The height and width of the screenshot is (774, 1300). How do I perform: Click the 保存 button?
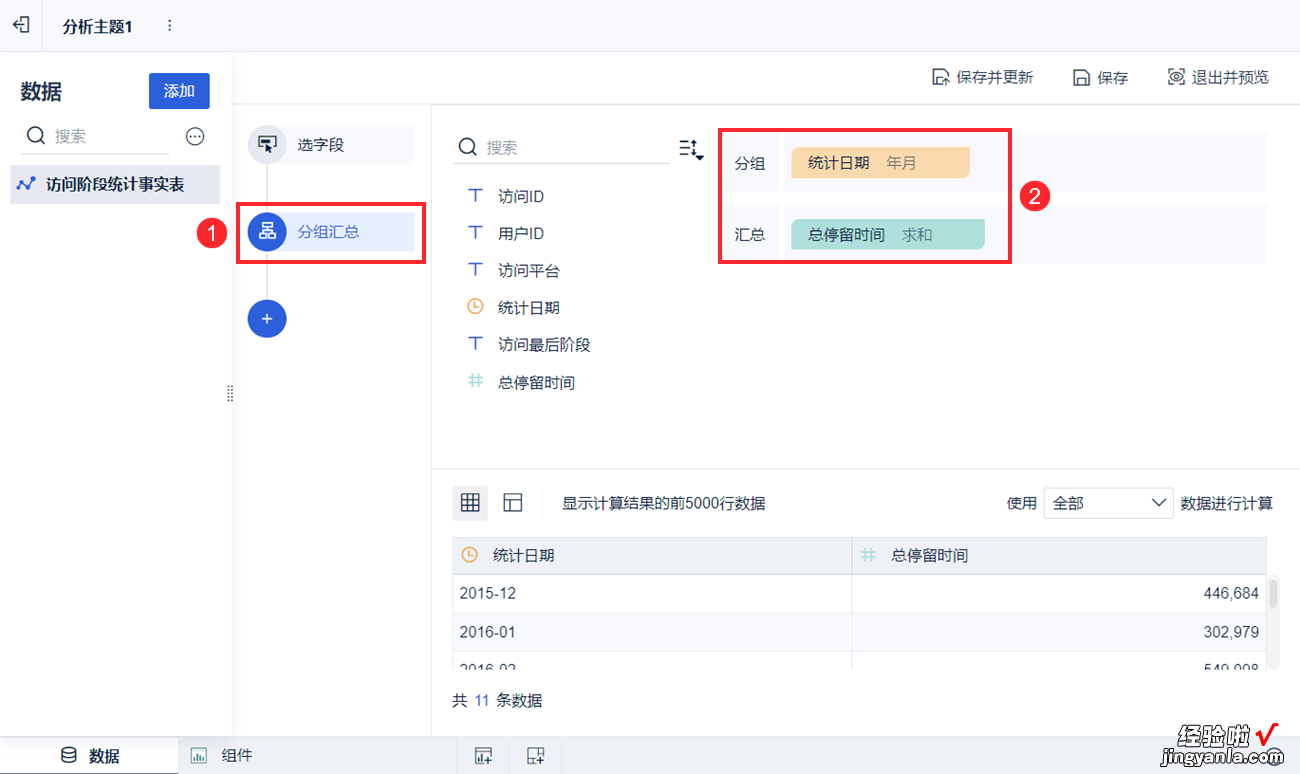1100,78
